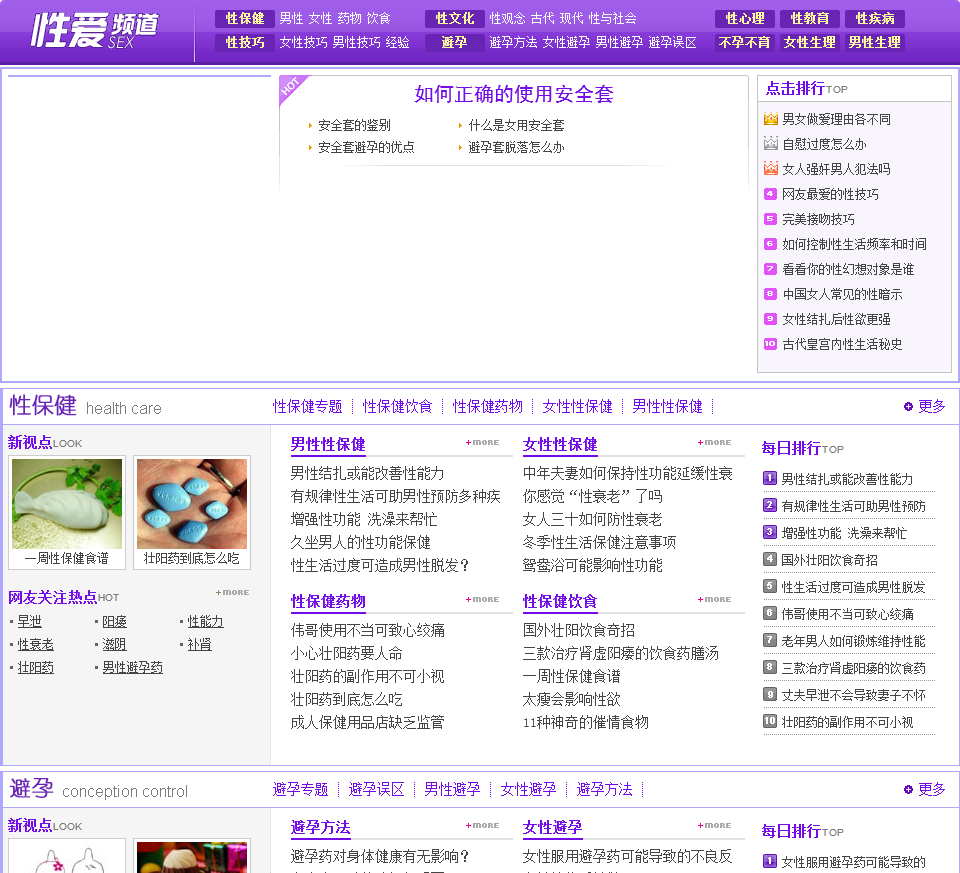Open +more for 男性性保健 column
The image size is (960, 873).
[482, 442]
